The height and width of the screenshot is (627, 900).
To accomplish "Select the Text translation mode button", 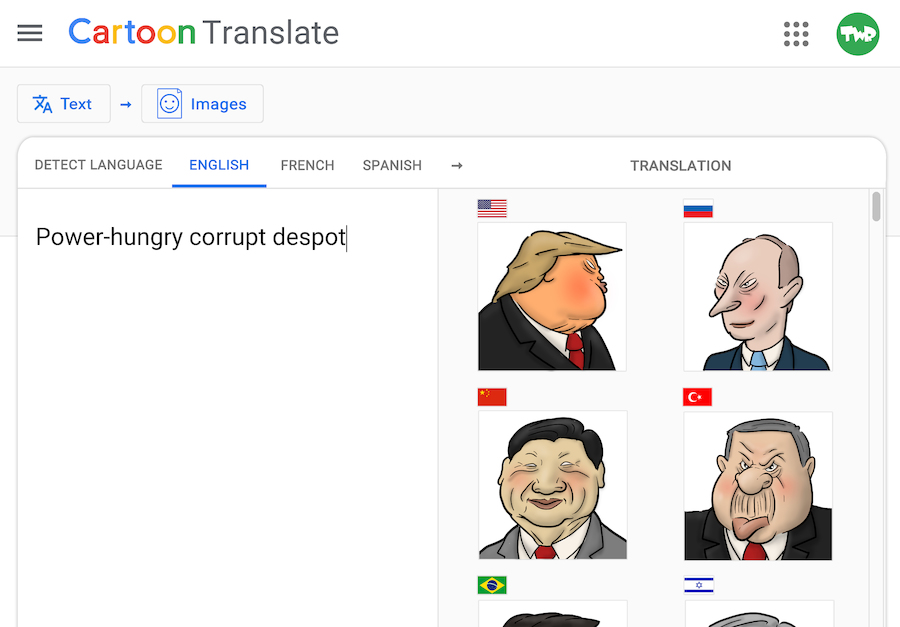I will click(64, 104).
